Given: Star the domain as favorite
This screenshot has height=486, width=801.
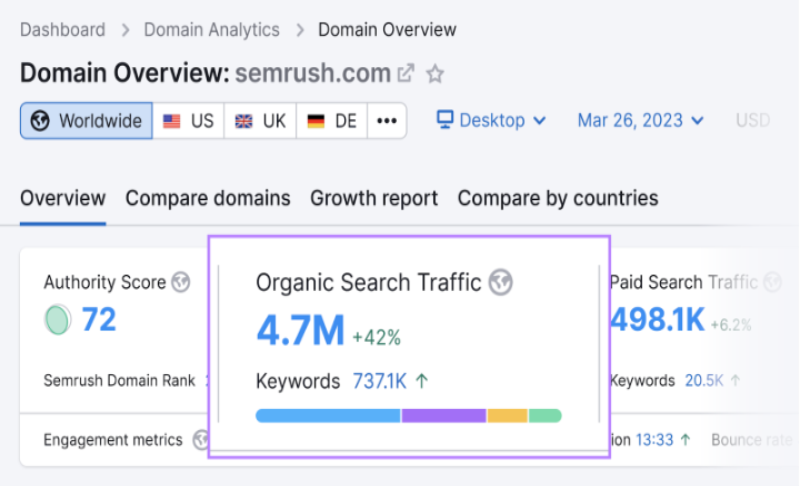Looking at the screenshot, I should click(x=435, y=74).
